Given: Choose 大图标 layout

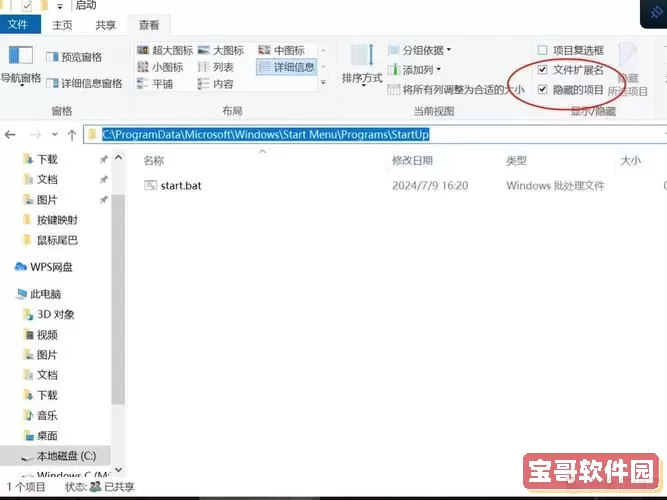Looking at the screenshot, I should click(221, 50).
